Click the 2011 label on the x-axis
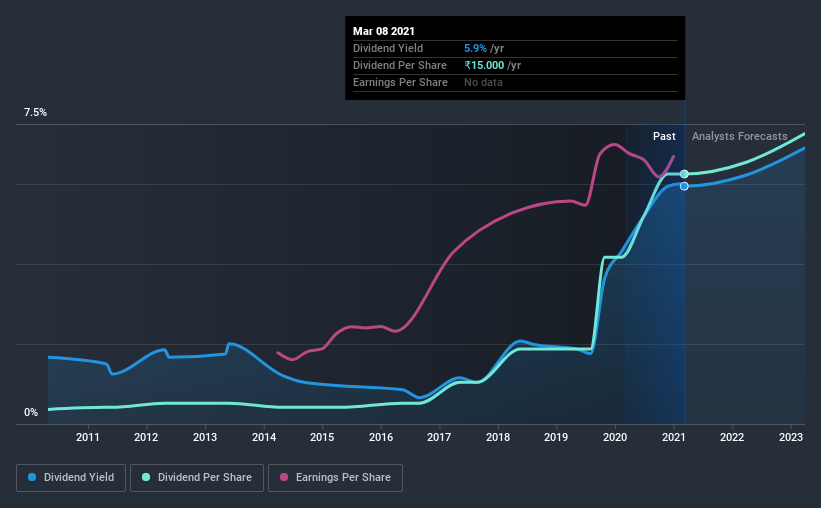The image size is (821, 508). [88, 436]
